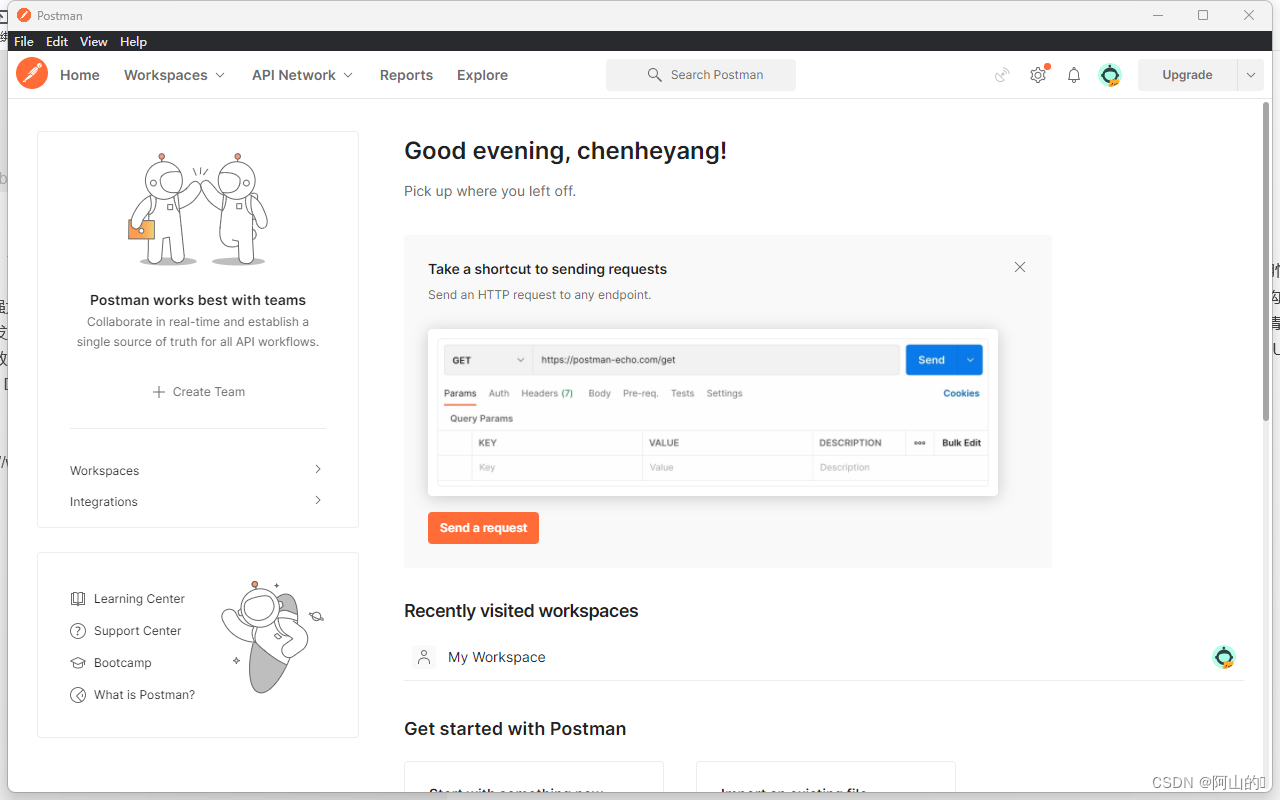Click the three dots in params table preview

click(x=920, y=443)
